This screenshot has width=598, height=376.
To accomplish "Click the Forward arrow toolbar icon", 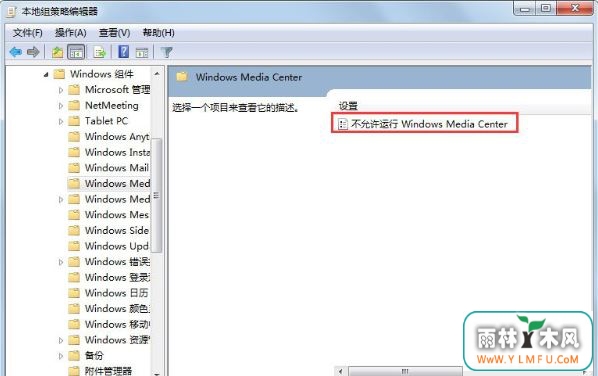I will pyautogui.click(x=33, y=52).
